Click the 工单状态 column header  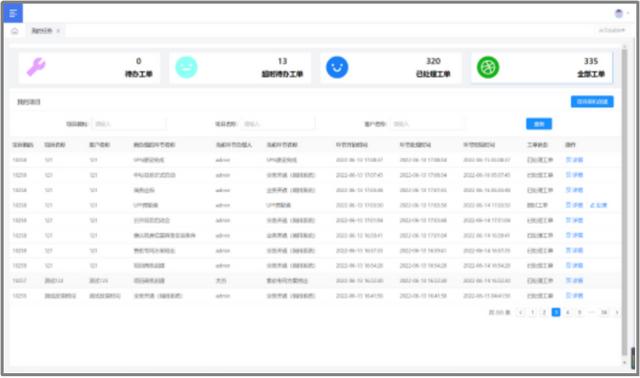click(x=537, y=145)
